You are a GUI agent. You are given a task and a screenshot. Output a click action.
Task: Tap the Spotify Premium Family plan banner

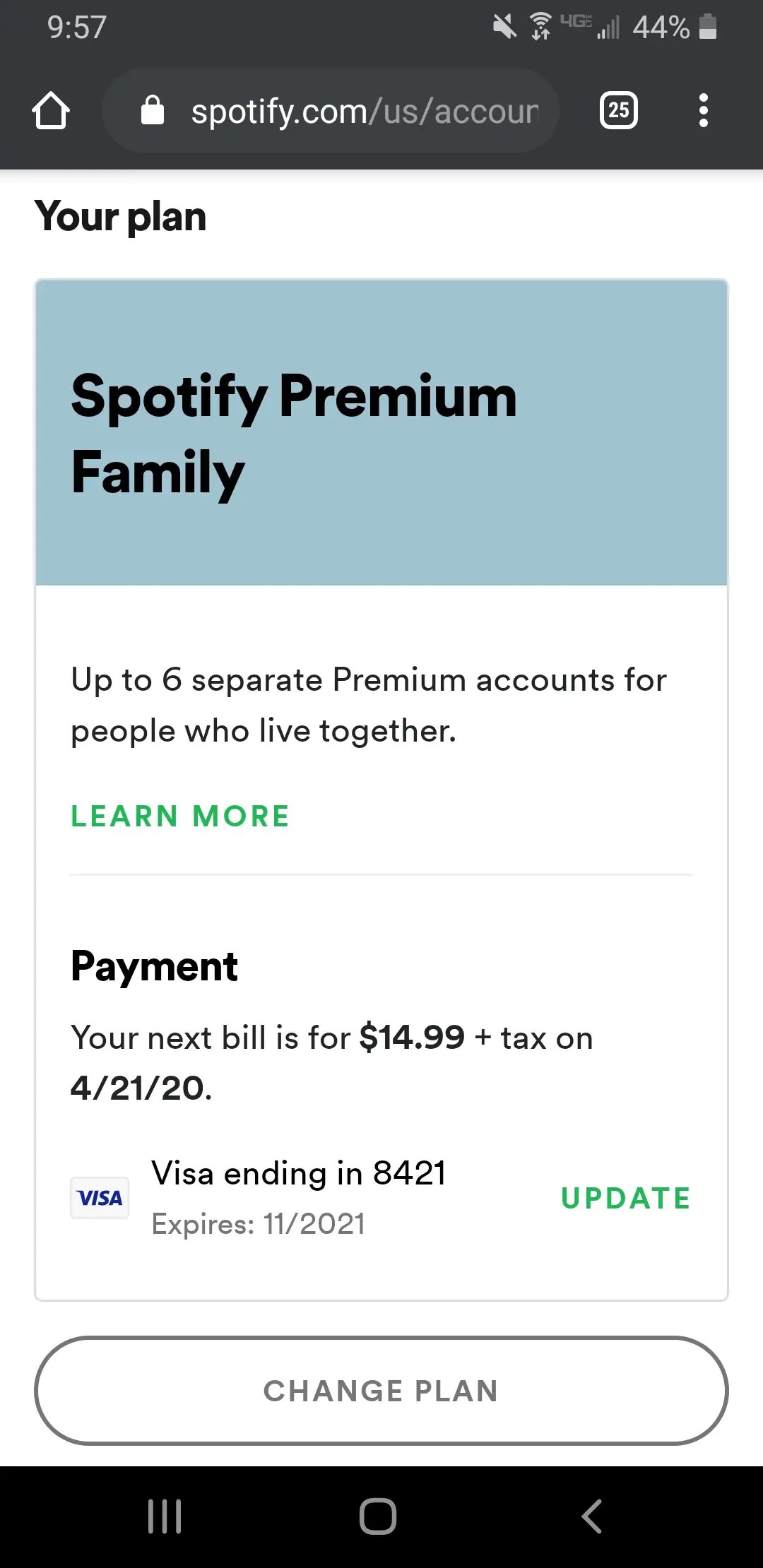[x=381, y=432]
